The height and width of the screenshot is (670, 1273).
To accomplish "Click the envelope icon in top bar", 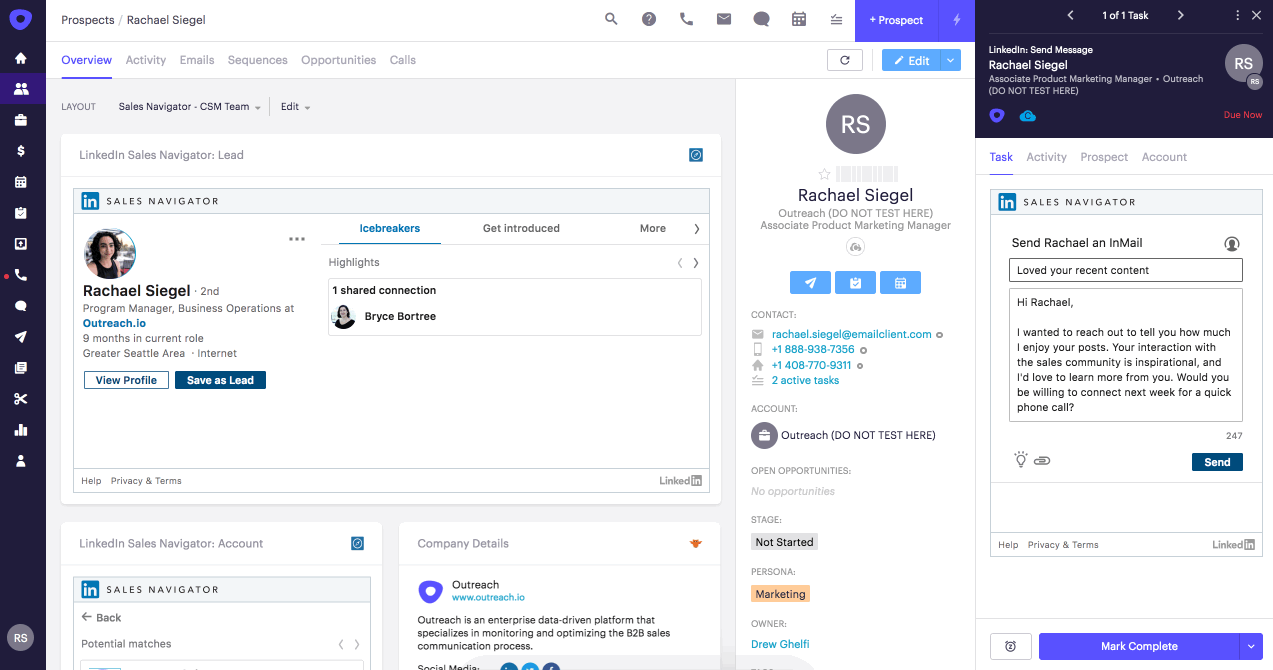I will pos(724,19).
